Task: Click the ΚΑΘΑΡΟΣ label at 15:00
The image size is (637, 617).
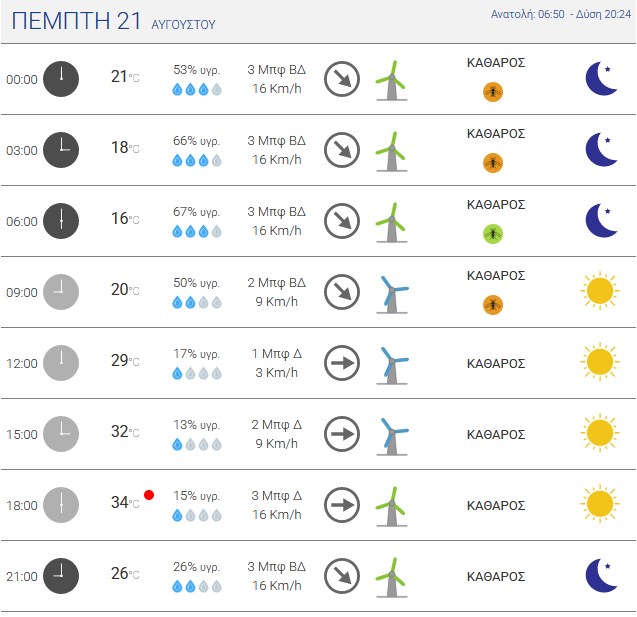Action: pyautogui.click(x=496, y=435)
